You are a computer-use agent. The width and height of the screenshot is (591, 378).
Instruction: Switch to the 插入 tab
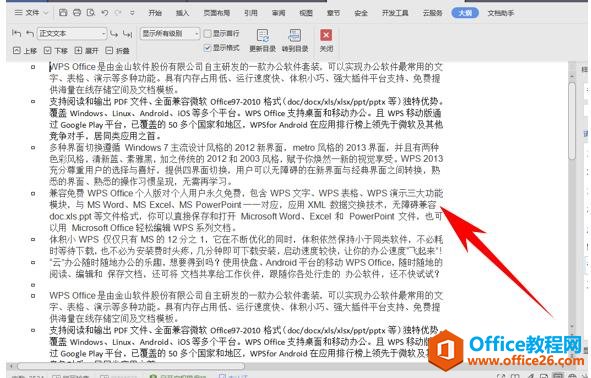[182, 13]
